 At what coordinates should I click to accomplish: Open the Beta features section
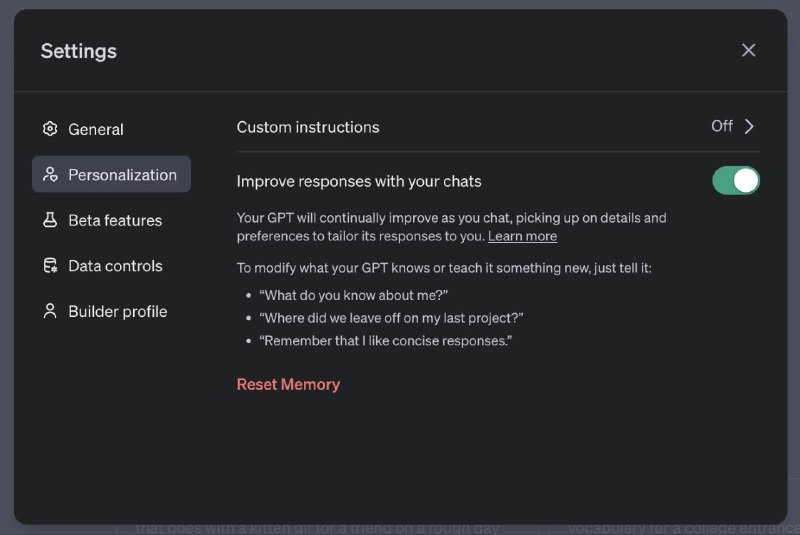tap(115, 220)
